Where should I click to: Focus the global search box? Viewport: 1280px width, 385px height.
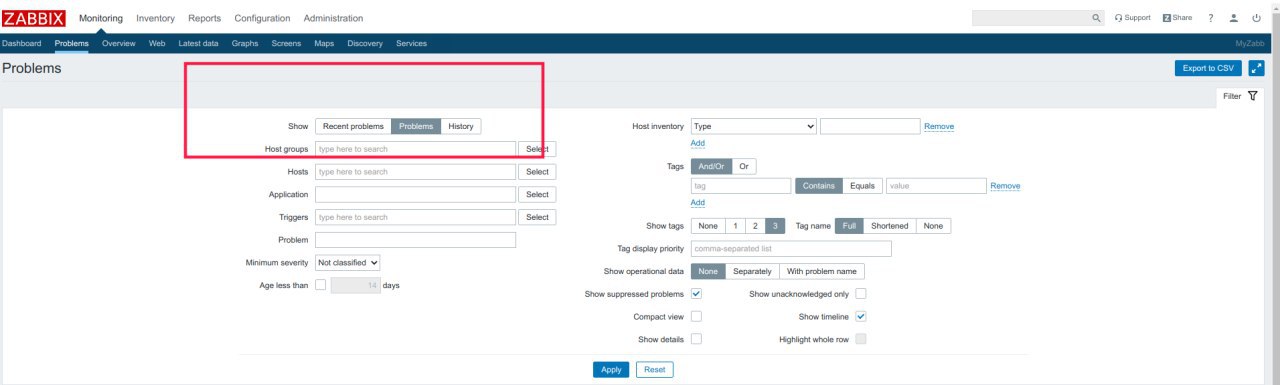pyautogui.click(x=1030, y=18)
